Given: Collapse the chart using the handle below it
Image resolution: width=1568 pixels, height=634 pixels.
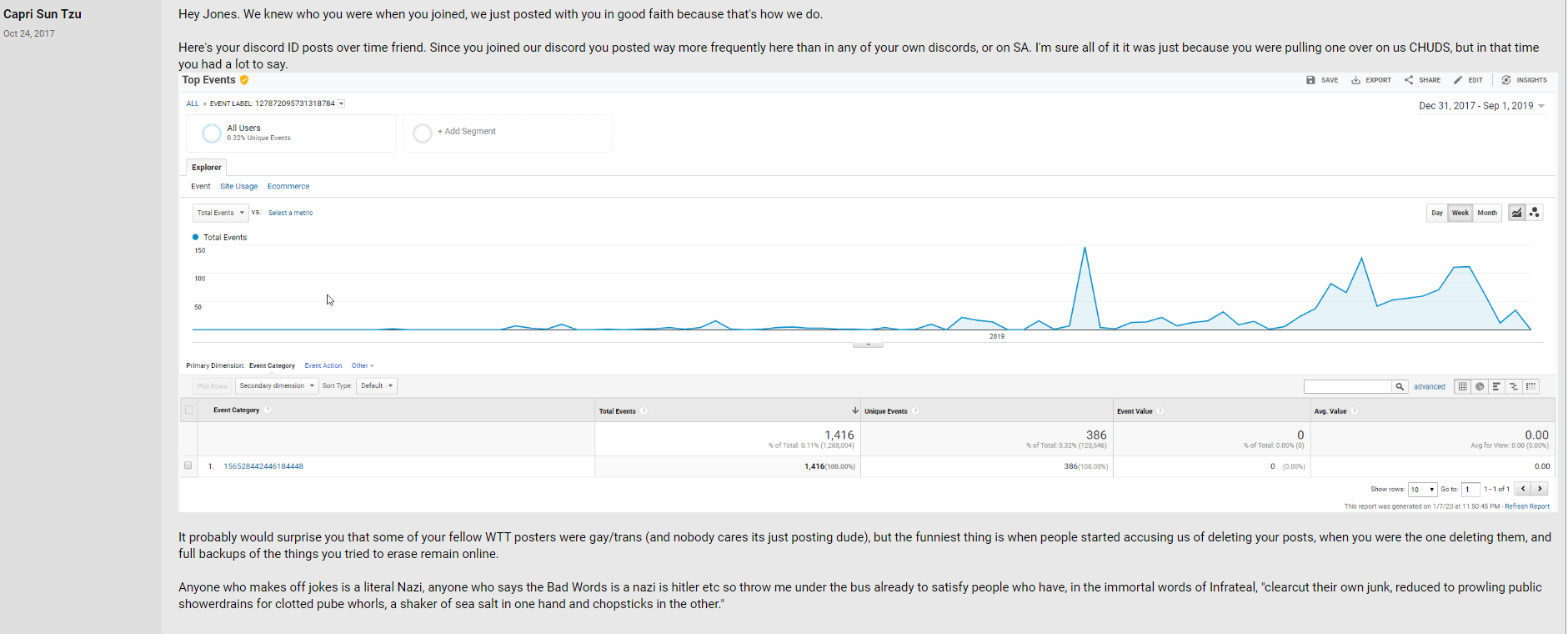Looking at the screenshot, I should 868,345.
